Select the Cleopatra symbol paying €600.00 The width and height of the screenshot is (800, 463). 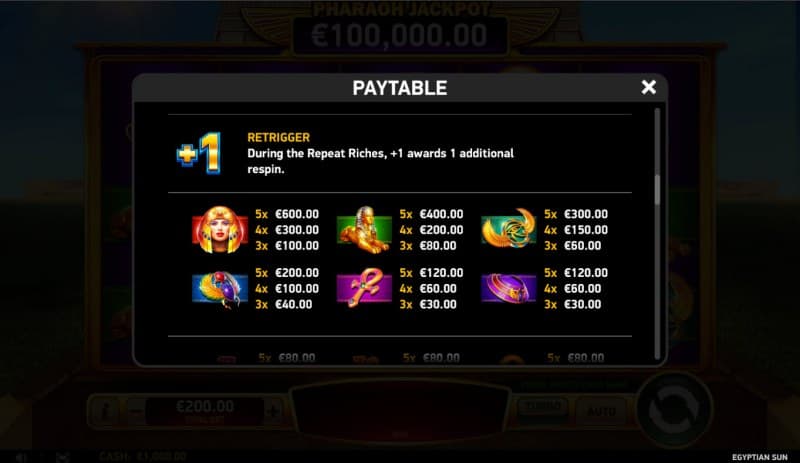(x=220, y=230)
